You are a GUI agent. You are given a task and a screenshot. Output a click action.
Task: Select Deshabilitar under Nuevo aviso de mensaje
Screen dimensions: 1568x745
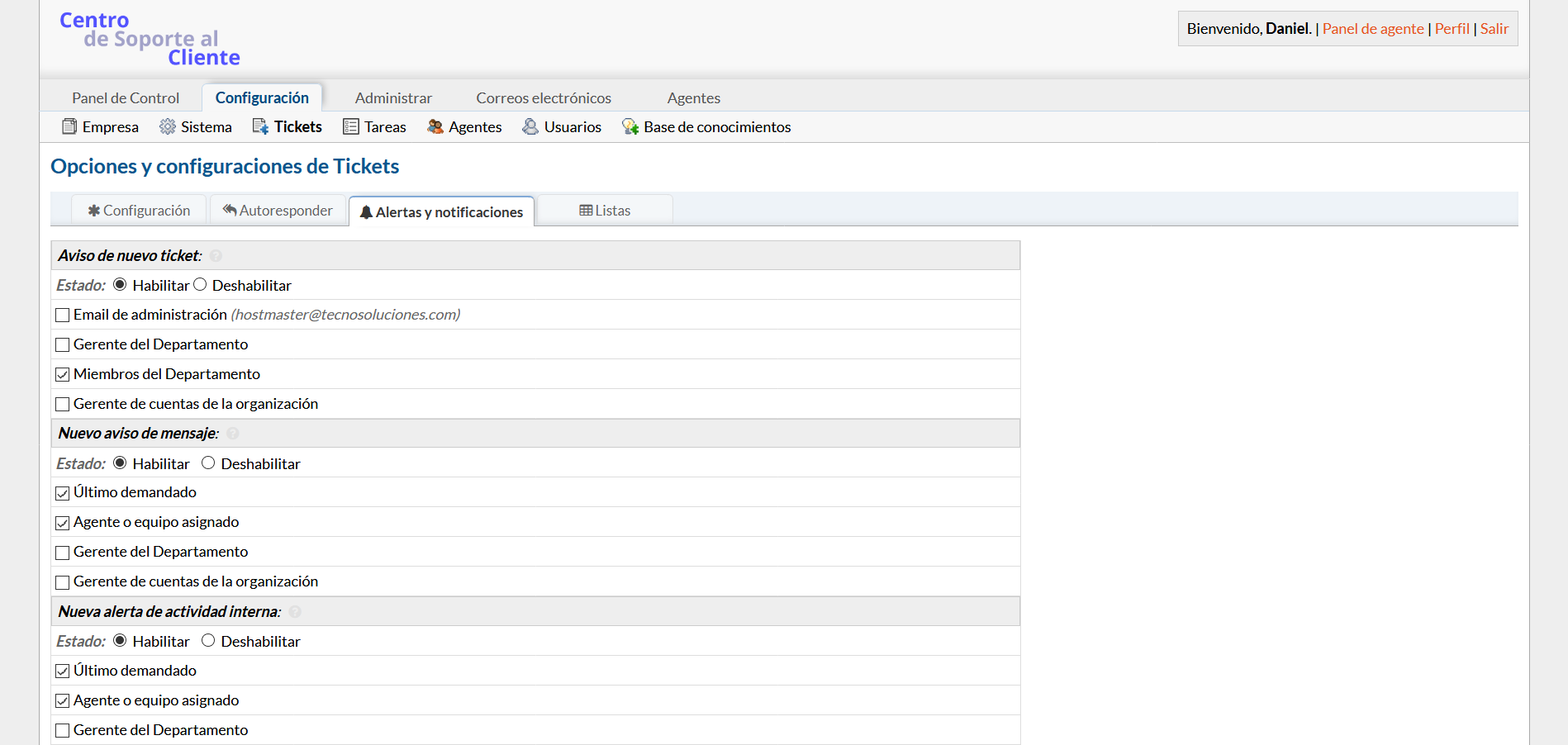tap(208, 463)
